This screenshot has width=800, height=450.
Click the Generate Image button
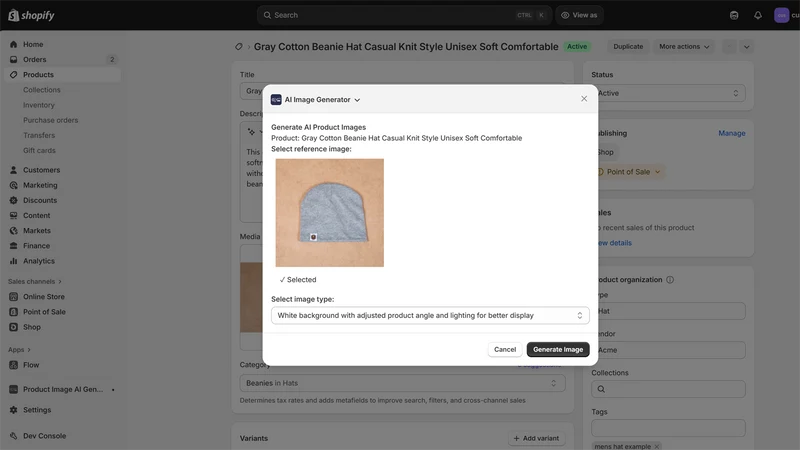click(x=558, y=349)
